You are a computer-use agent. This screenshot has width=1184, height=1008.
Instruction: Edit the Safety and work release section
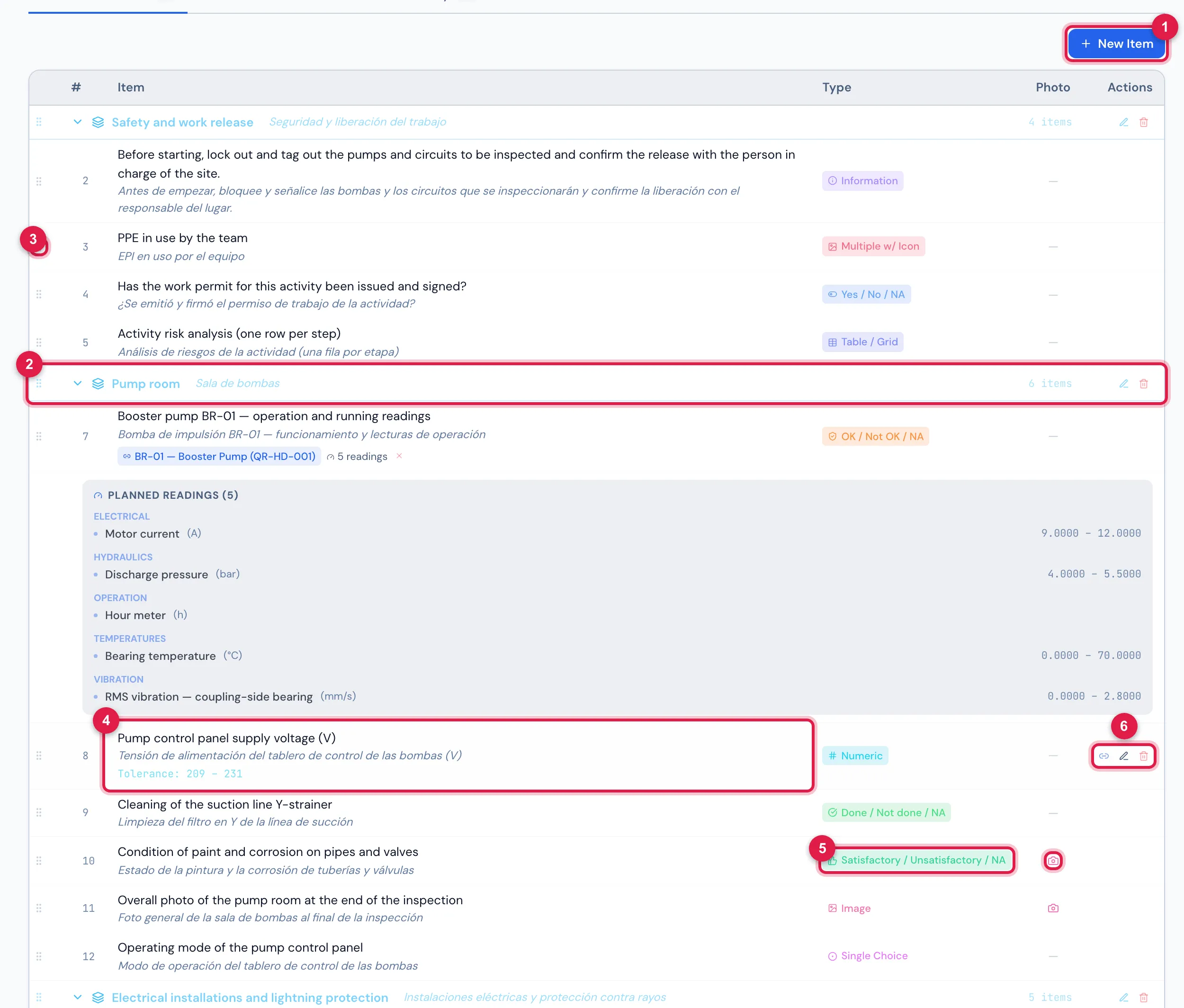point(1123,122)
